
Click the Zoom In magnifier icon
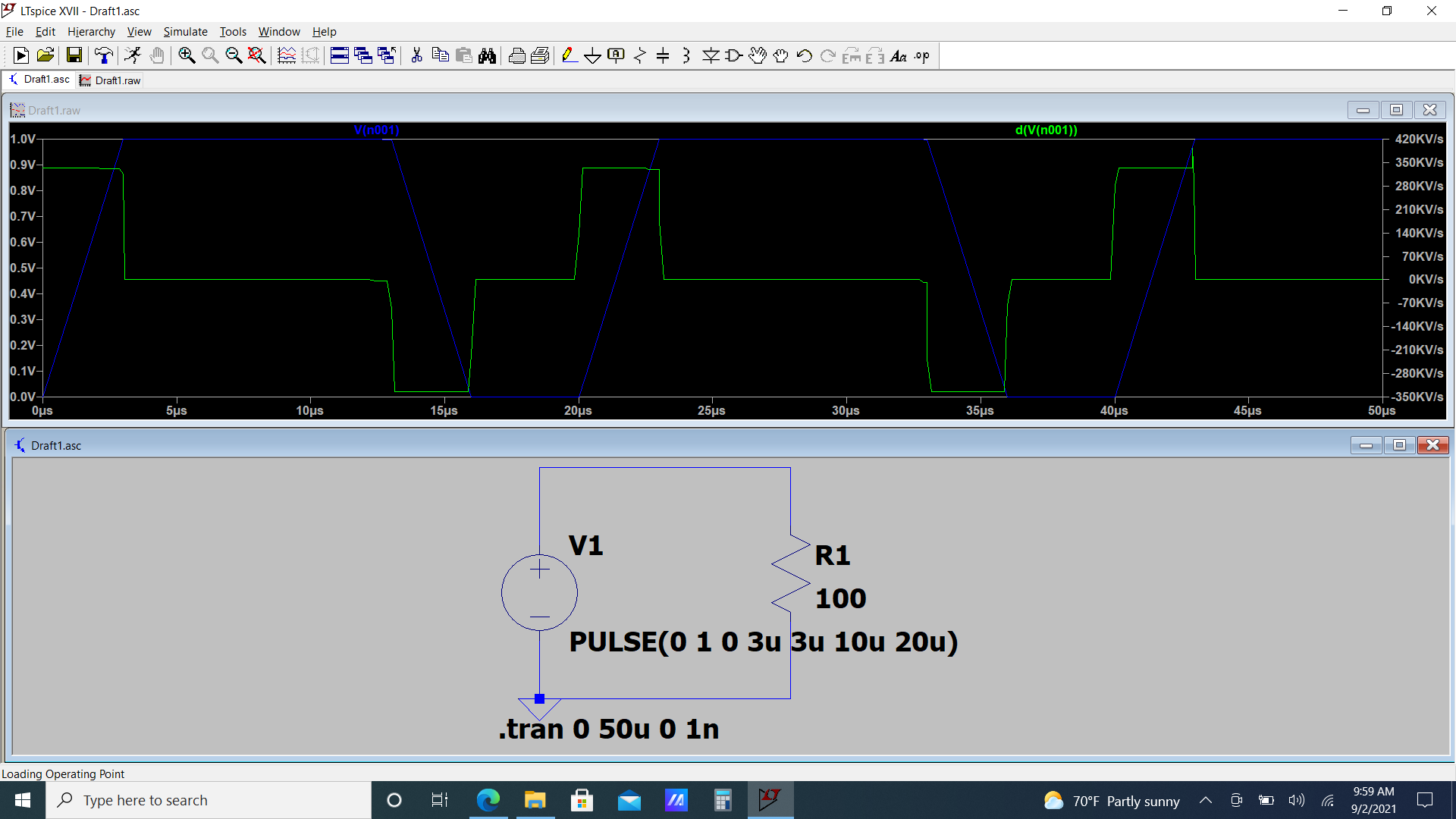coord(187,55)
